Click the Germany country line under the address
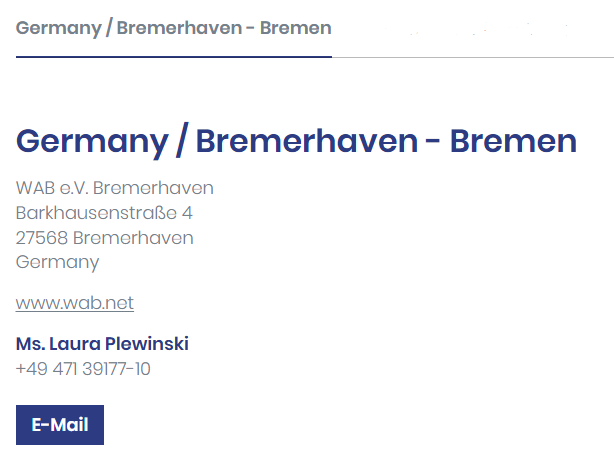This screenshot has height=453, width=614. click(x=58, y=263)
